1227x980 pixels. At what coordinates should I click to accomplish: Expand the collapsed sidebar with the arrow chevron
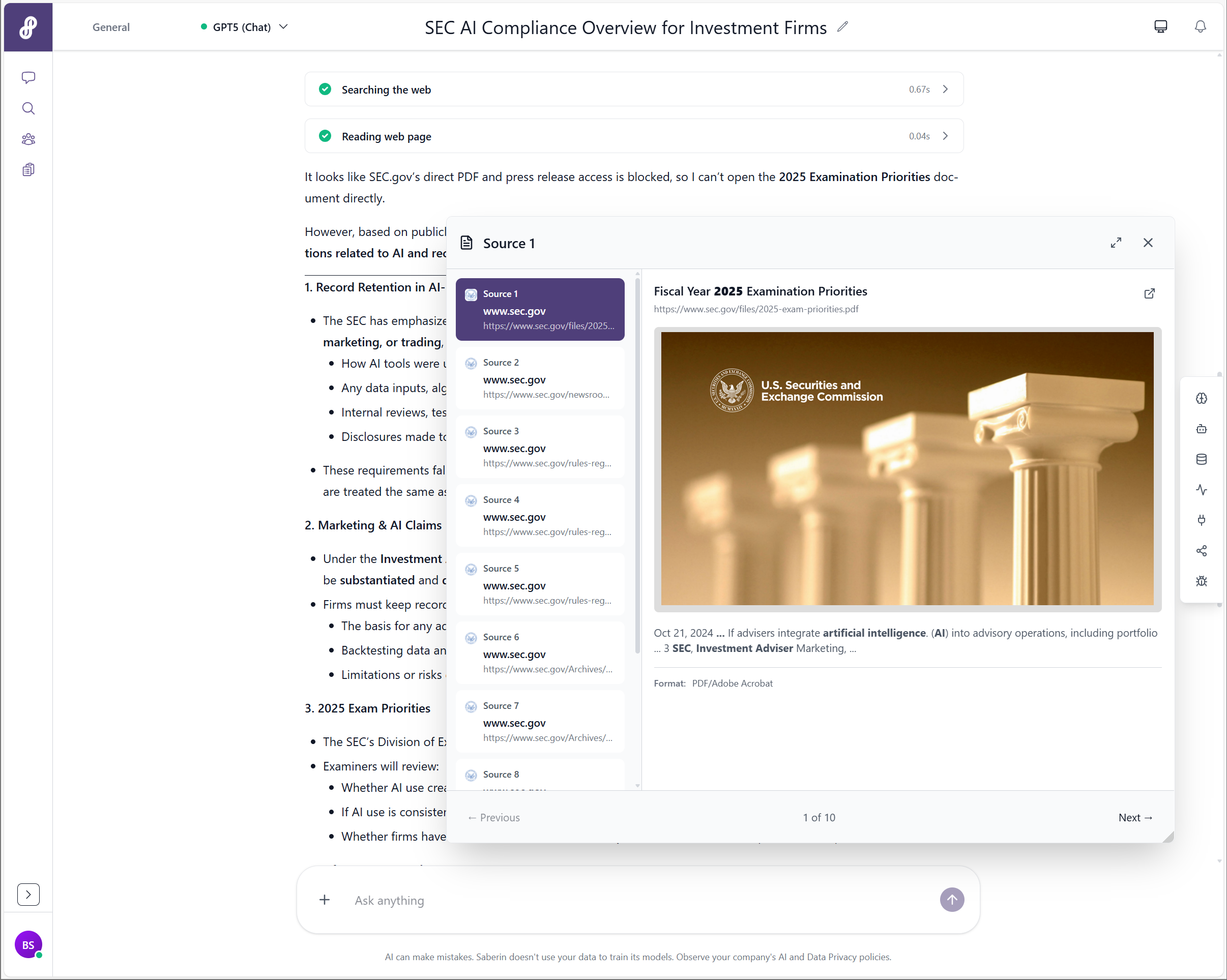28,894
